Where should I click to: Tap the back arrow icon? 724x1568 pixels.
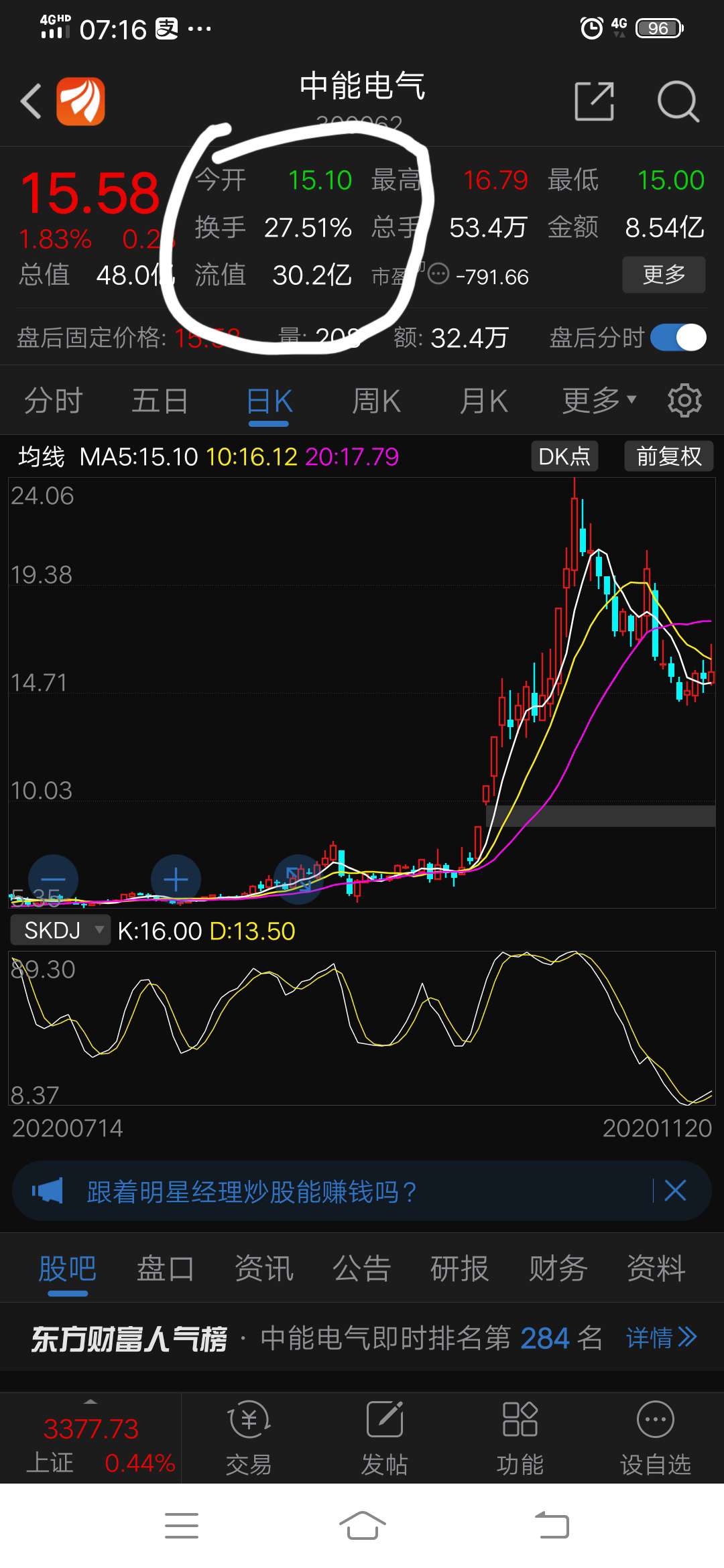pyautogui.click(x=32, y=102)
